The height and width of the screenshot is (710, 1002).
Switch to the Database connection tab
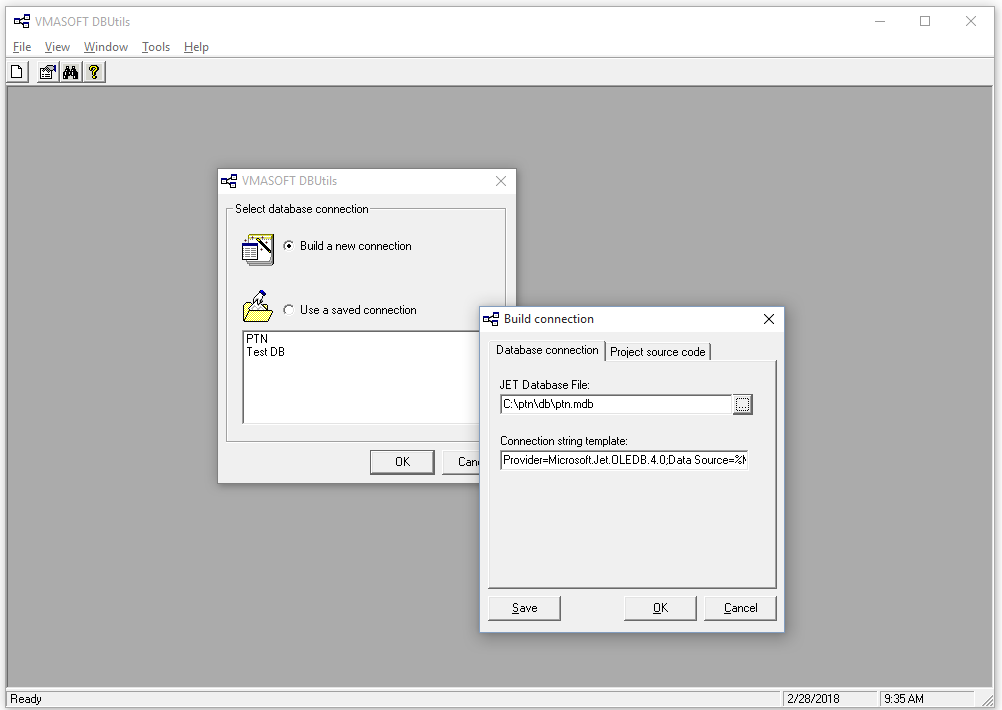[547, 350]
